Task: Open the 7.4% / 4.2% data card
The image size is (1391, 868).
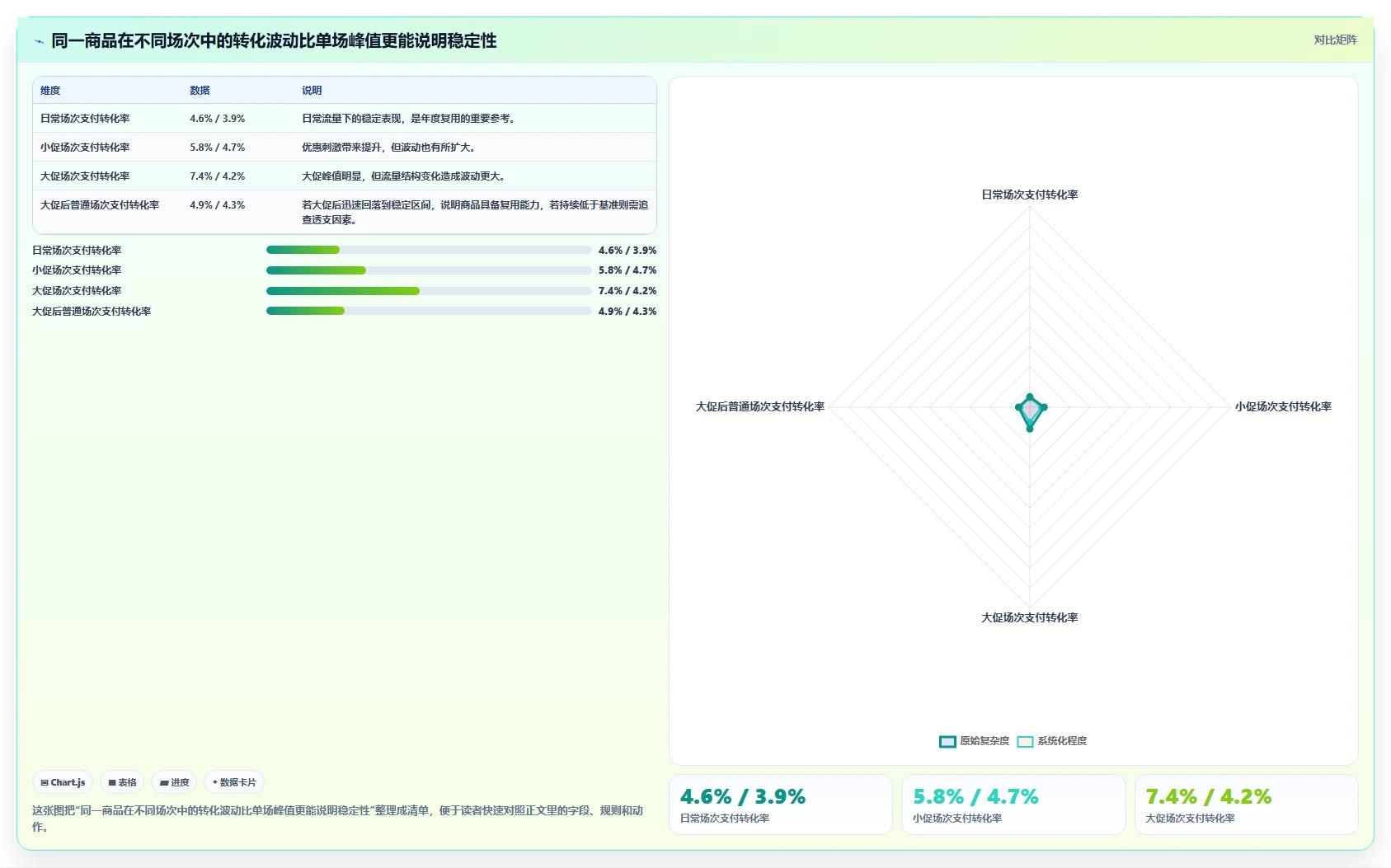Action: (x=1247, y=805)
